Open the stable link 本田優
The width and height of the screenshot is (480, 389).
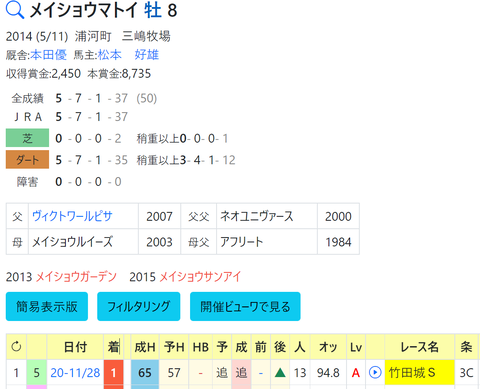click(x=49, y=55)
